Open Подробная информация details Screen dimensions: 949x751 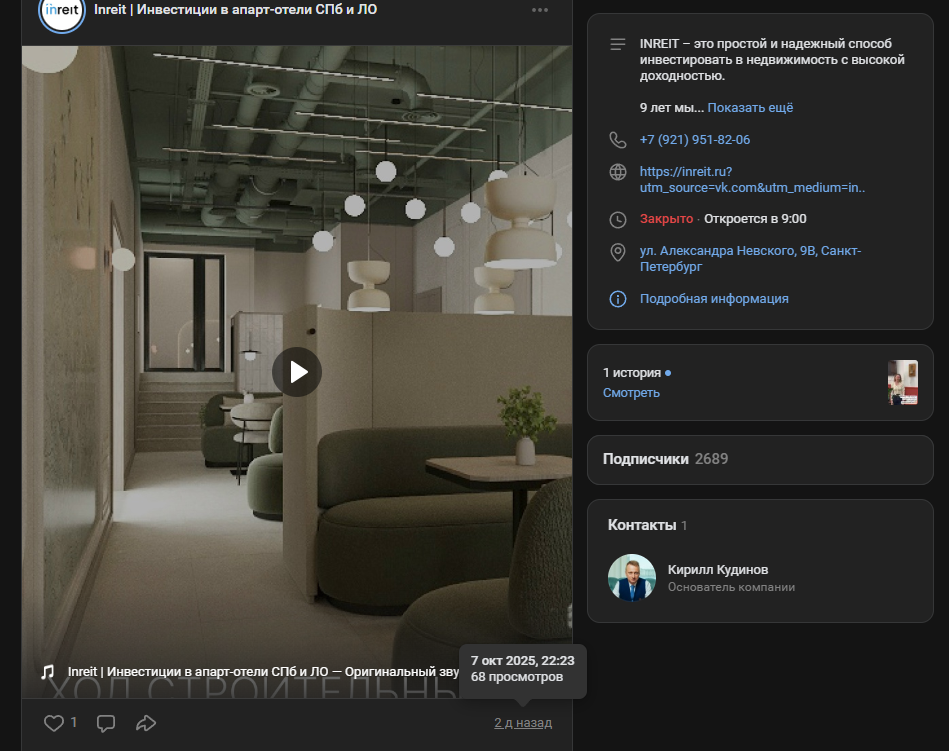(x=714, y=299)
